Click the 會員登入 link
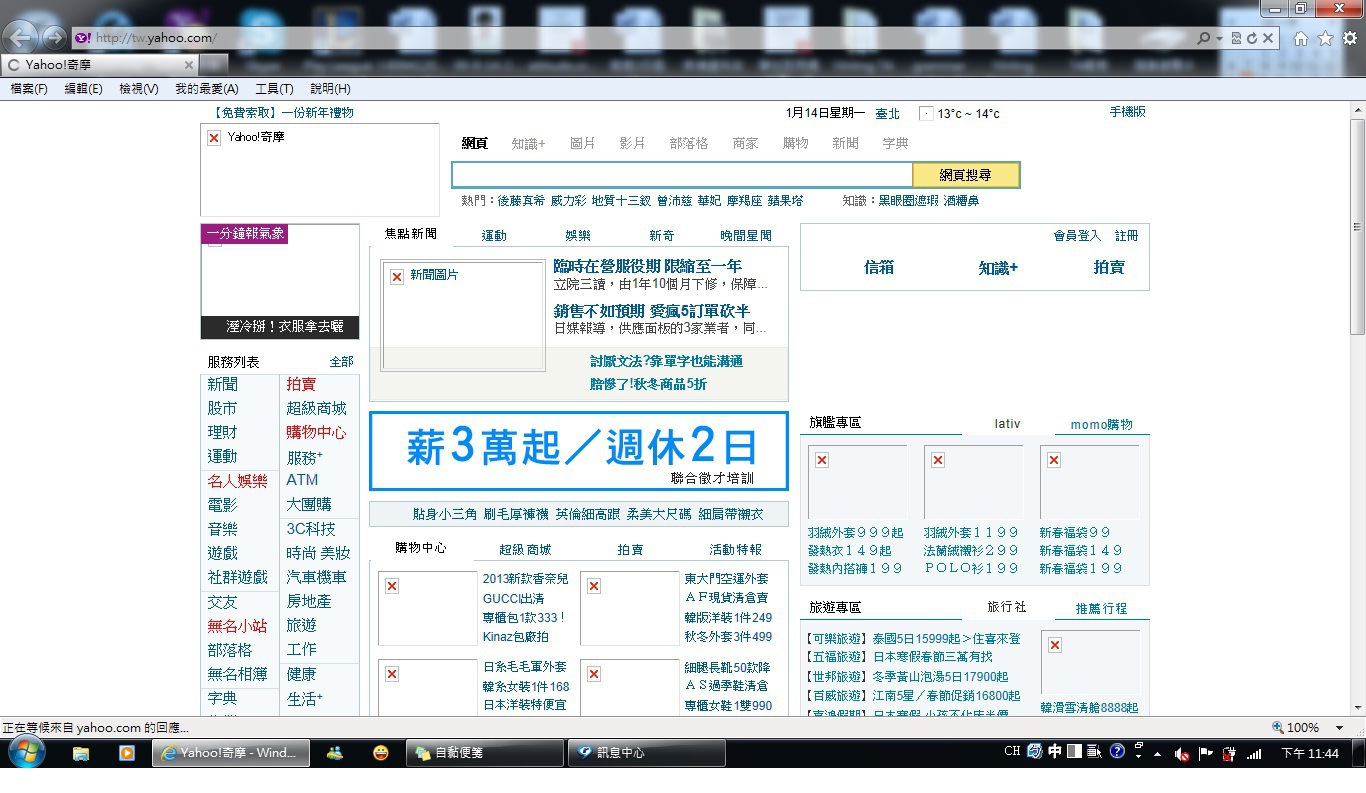1366x793 pixels. click(x=1077, y=236)
